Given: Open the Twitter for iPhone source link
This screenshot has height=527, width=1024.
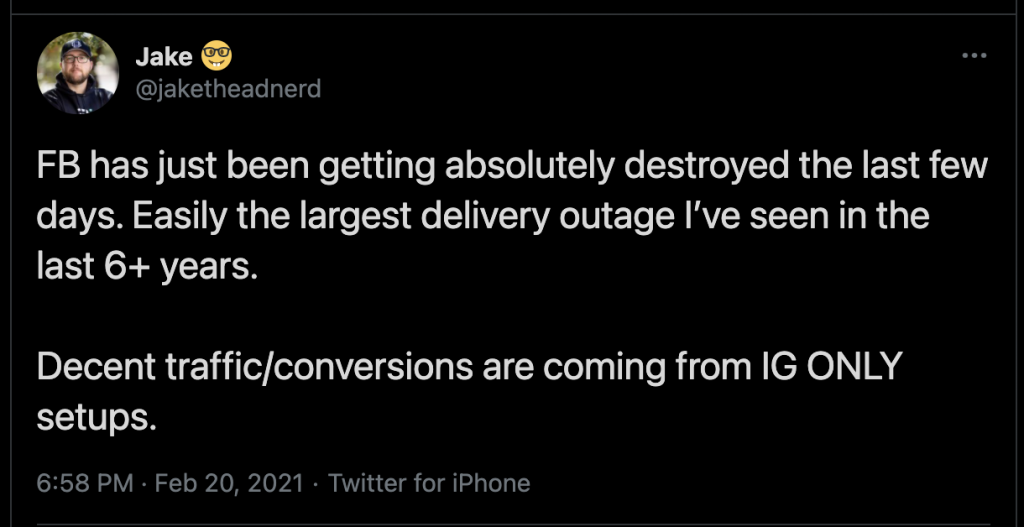Looking at the screenshot, I should [429, 484].
